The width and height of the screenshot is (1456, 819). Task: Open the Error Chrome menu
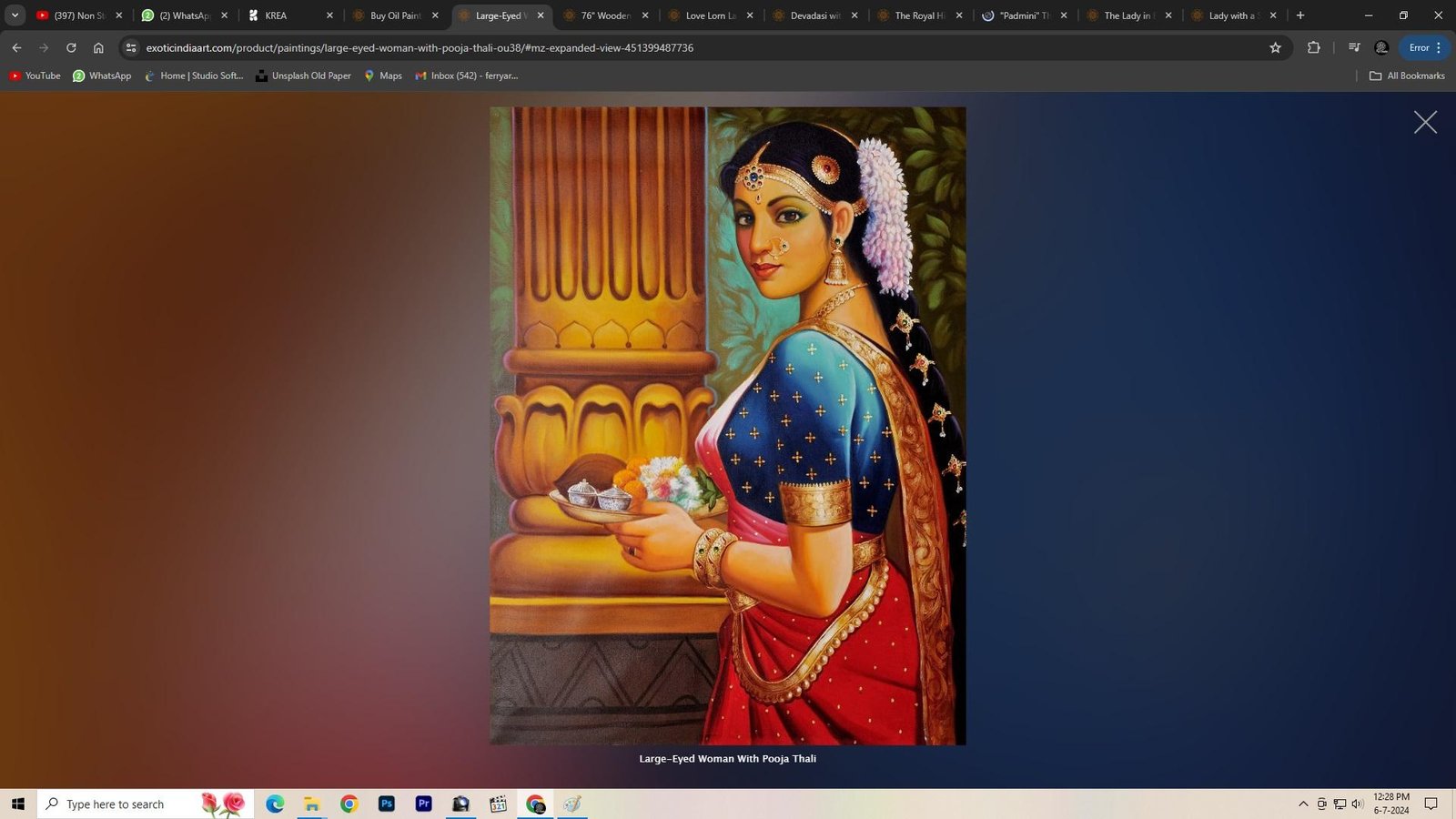1425,47
